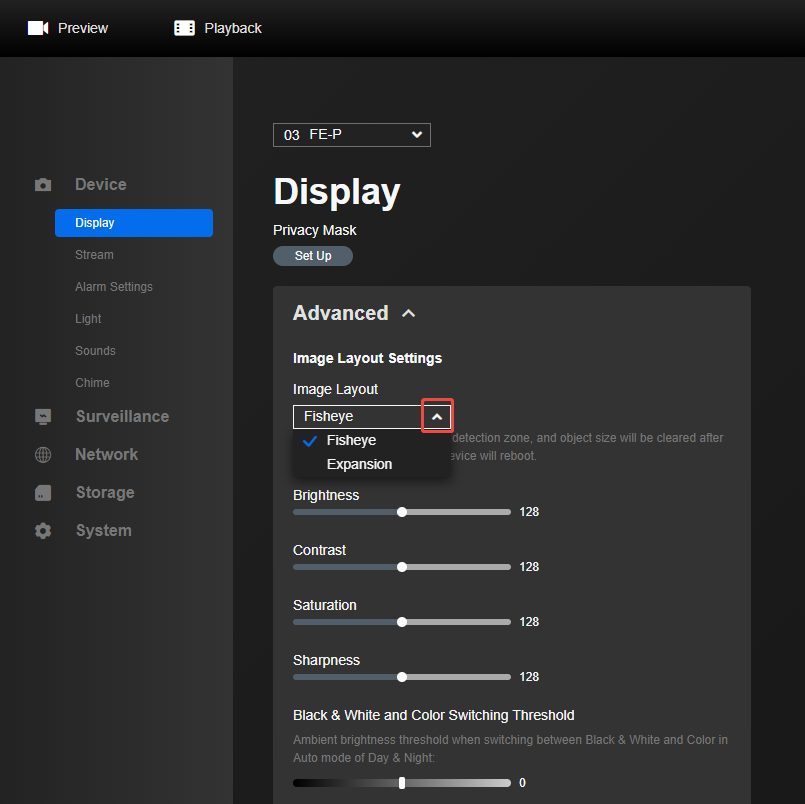Close the Image Layout dropdown arrow

pyautogui.click(x=437, y=416)
